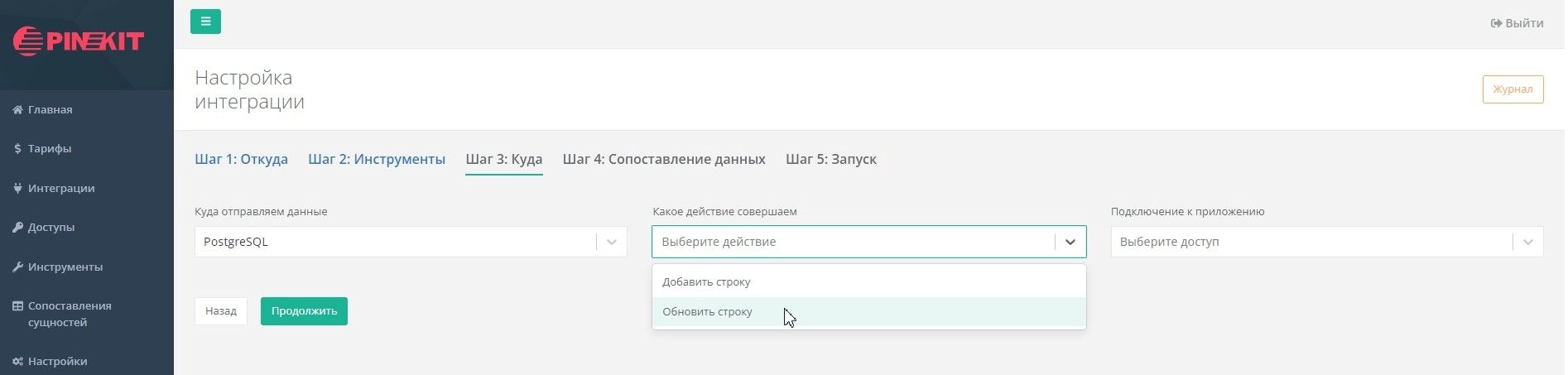Open Настройки in the sidebar
This screenshot has height=375, width=1568.
pos(57,361)
